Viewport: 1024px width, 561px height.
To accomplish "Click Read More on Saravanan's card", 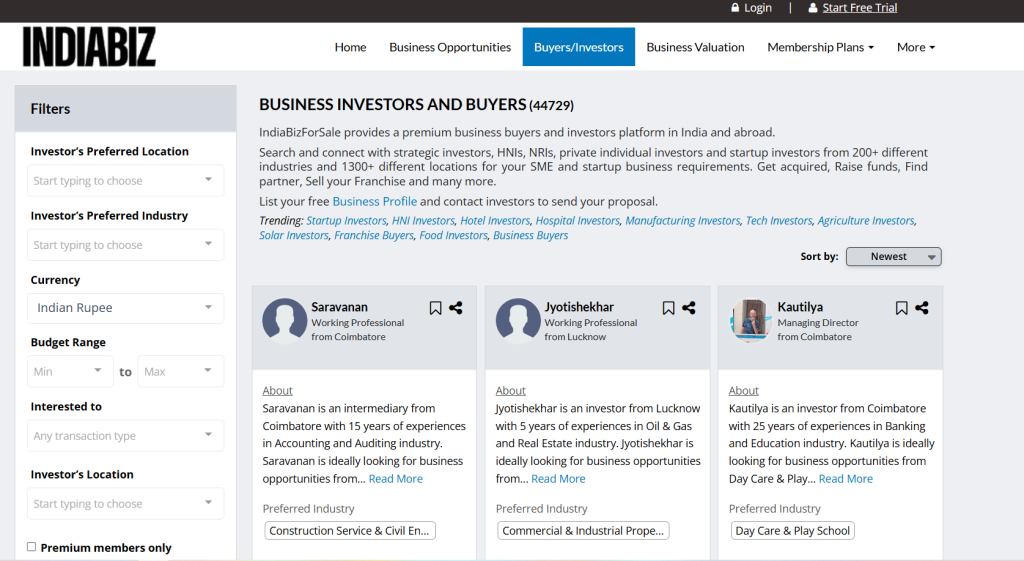I will click(396, 479).
